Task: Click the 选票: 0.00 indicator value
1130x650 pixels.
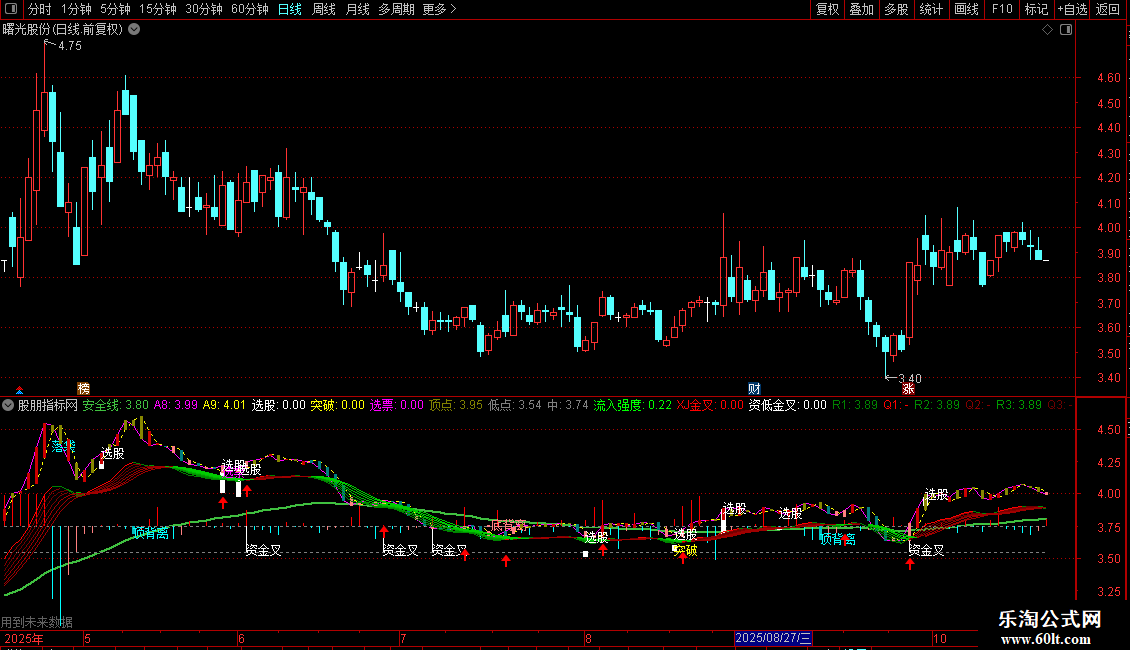Action: click(x=397, y=405)
